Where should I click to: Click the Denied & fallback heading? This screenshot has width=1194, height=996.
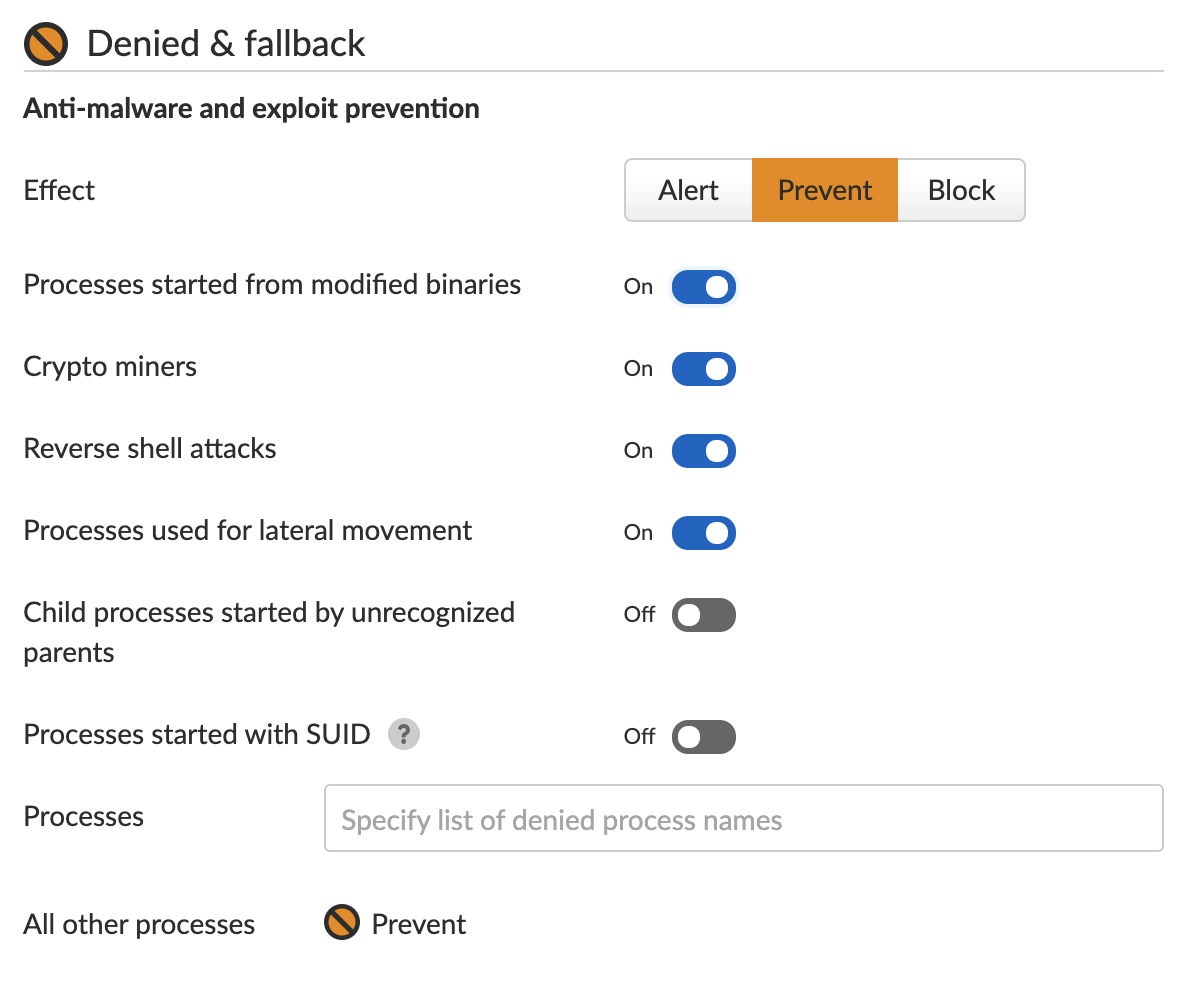(226, 43)
